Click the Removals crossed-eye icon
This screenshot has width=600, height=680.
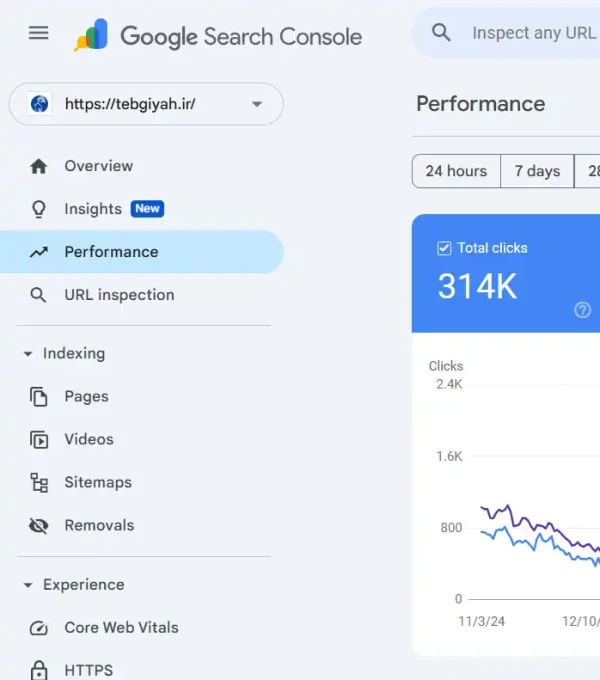coord(39,525)
